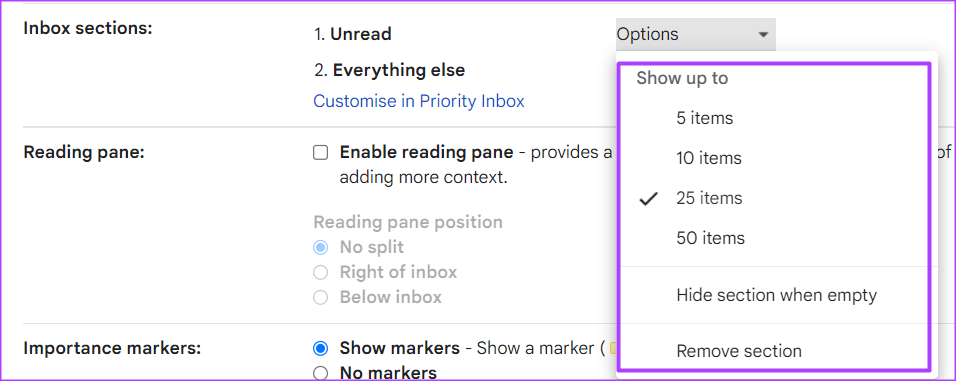Viewport: 956px width, 381px height.
Task: Choose Hide section when empty
Action: pos(776,296)
